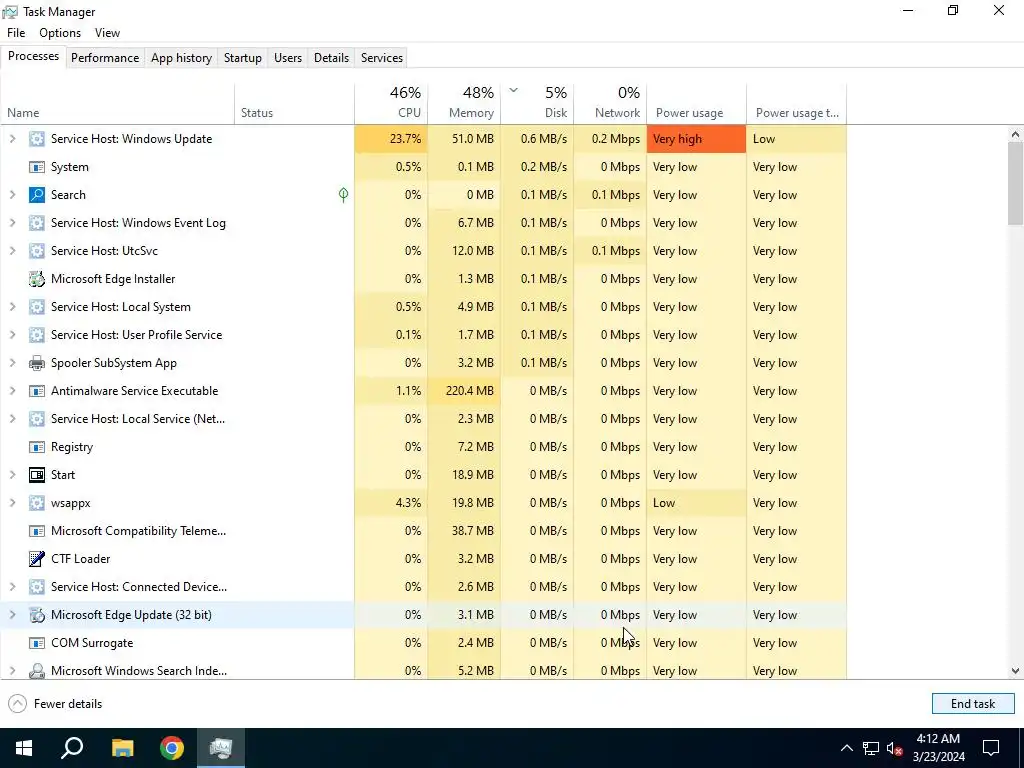
Task: Expand the Search process group
Action: [12, 195]
